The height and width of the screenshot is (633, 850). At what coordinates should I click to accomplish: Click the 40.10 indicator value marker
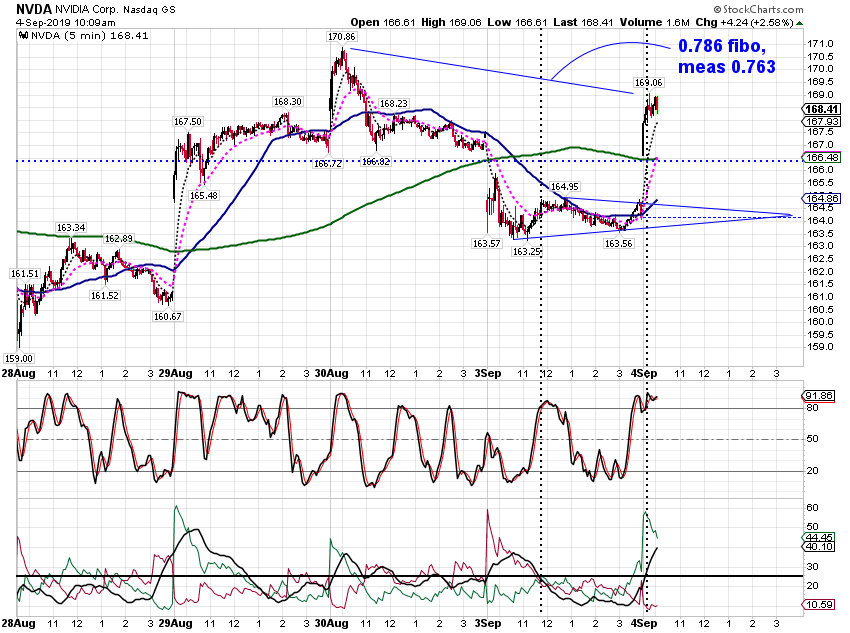click(818, 546)
